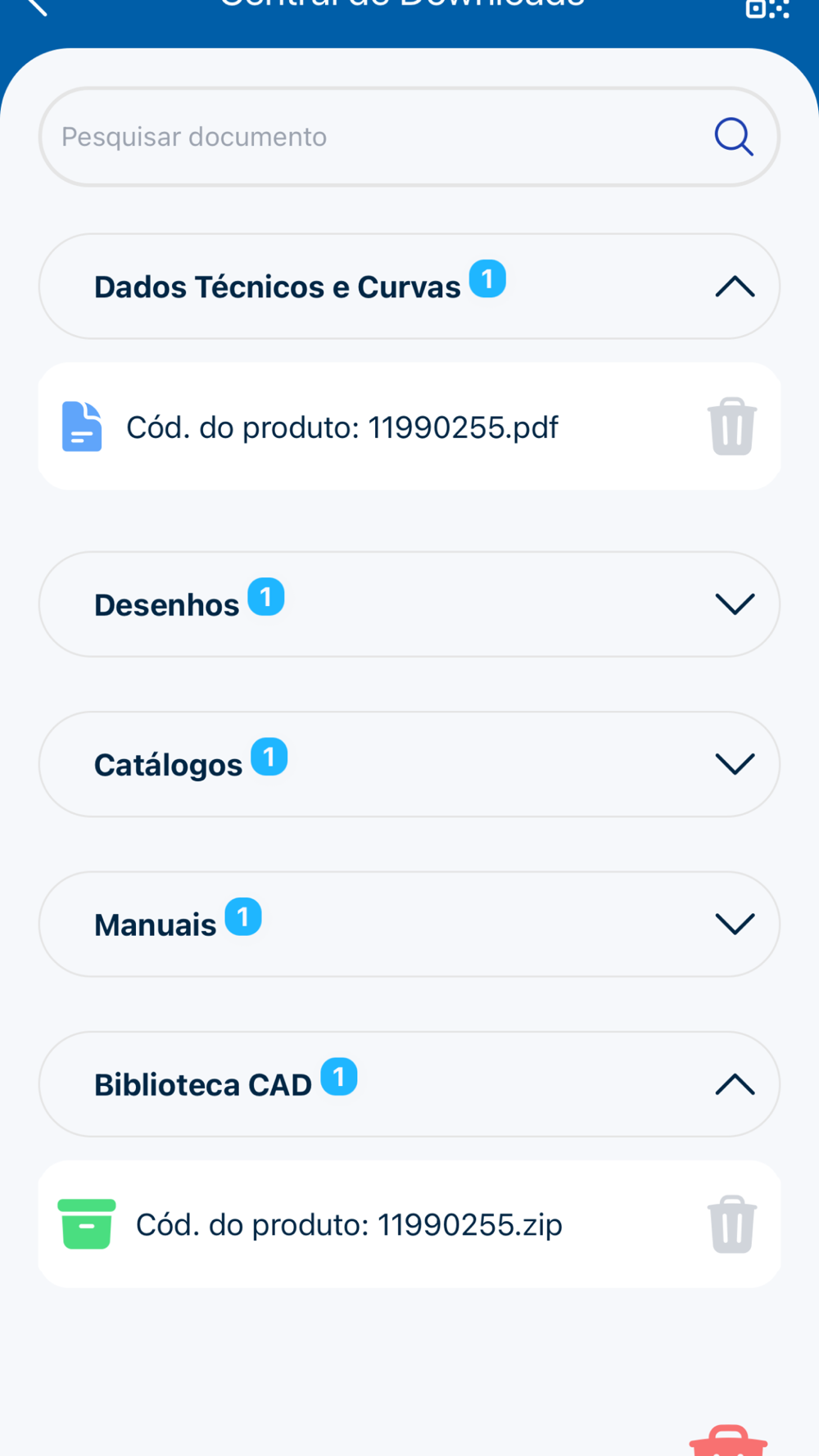Open file Cód. do produto: 11990255.zip

click(349, 1225)
